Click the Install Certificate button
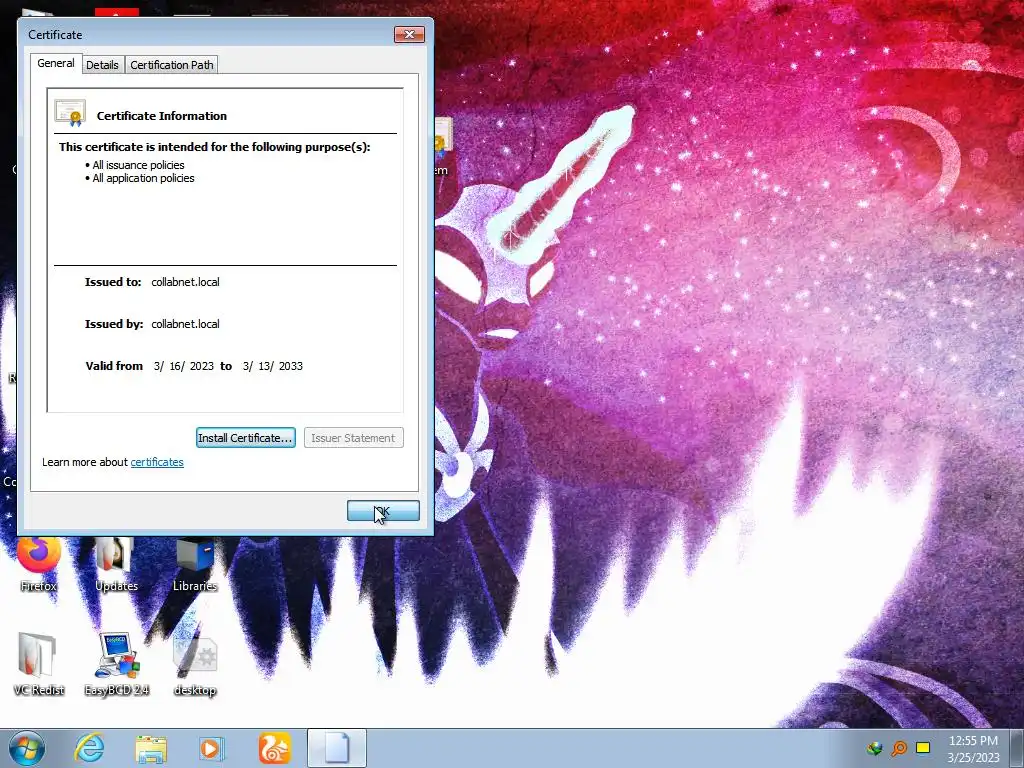Viewport: 1024px width, 768px height. click(x=246, y=438)
